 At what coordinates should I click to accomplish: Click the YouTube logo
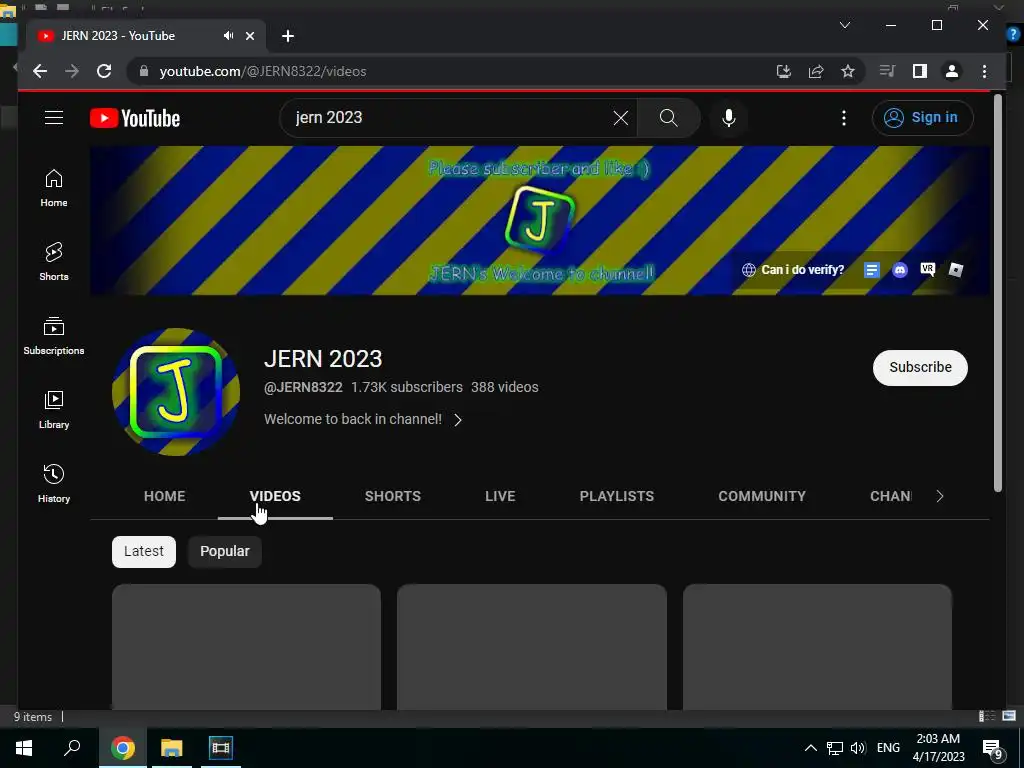tap(135, 118)
